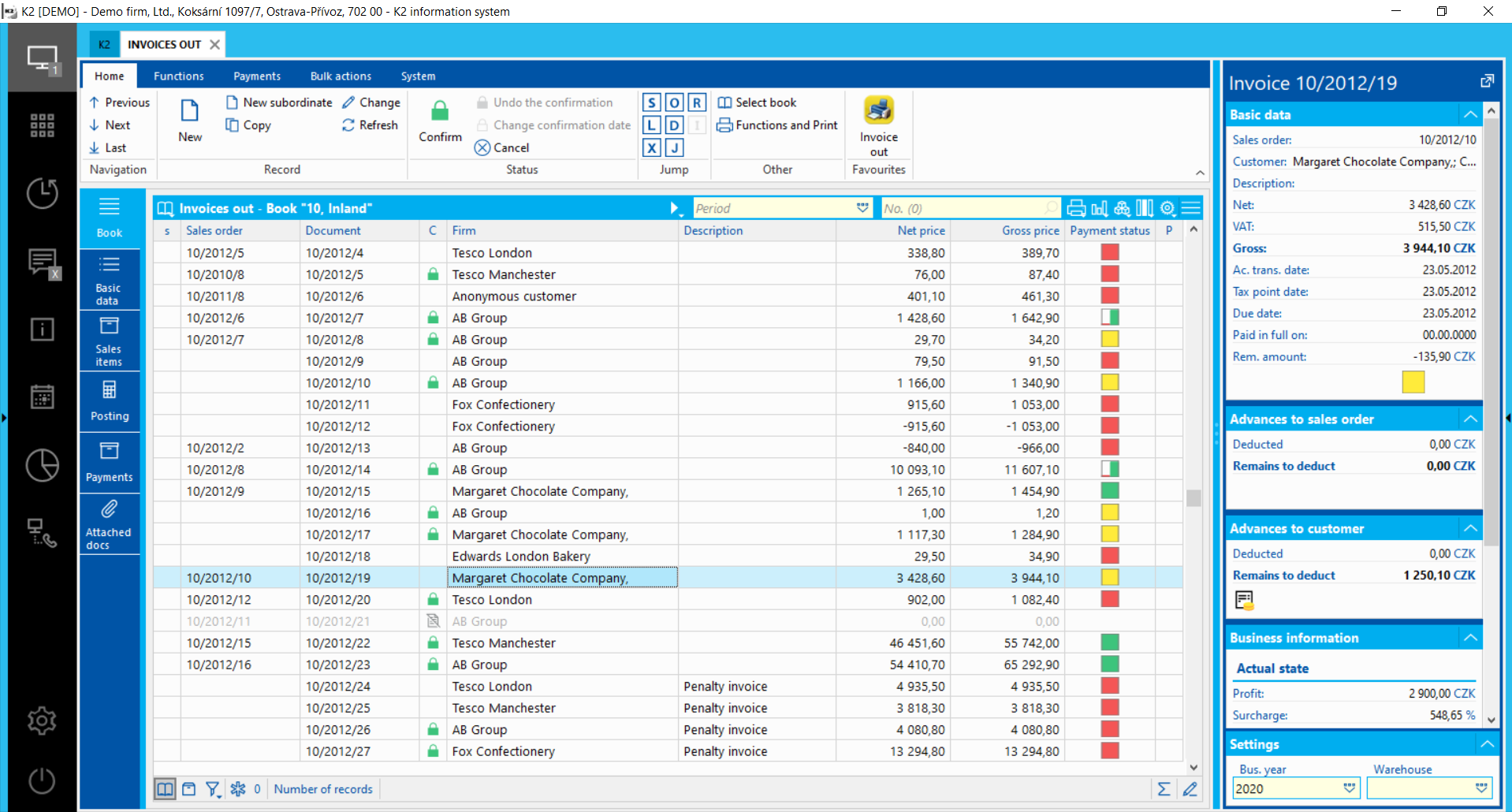Screen dimensions: 1512x812
Task: Click the sigma sum icon
Action: (1164, 789)
